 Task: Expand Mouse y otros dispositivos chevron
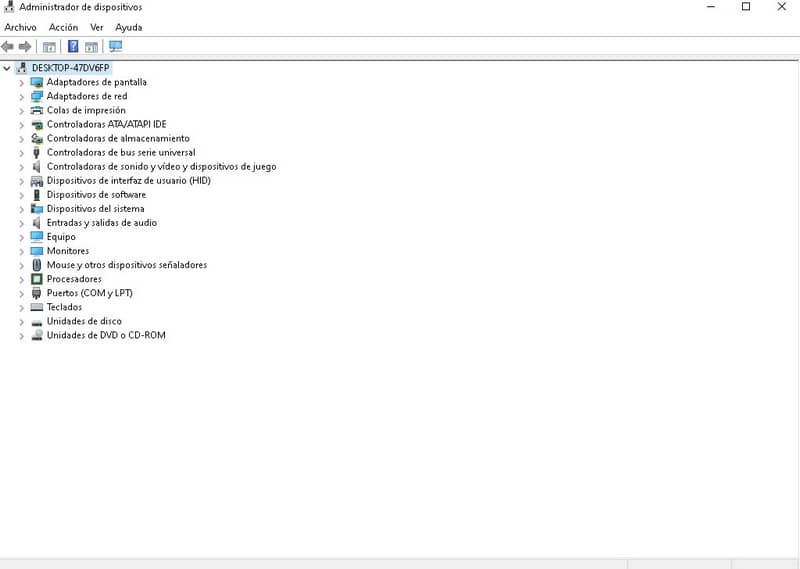click(21, 265)
